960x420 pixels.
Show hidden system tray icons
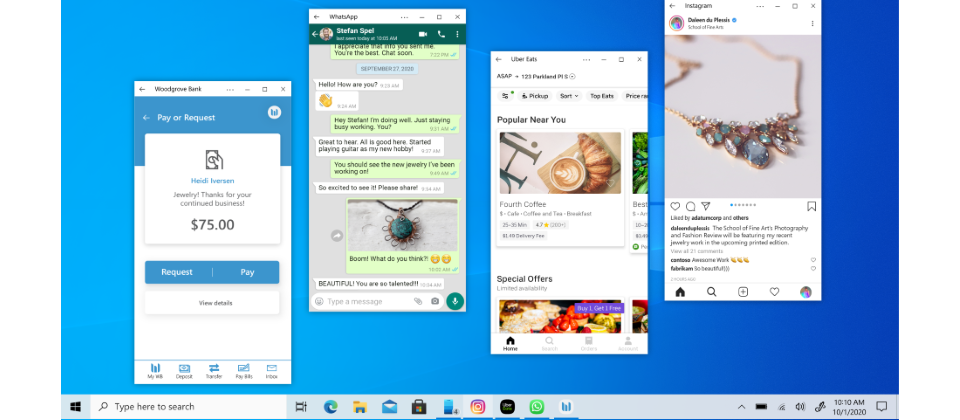pyautogui.click(x=741, y=407)
